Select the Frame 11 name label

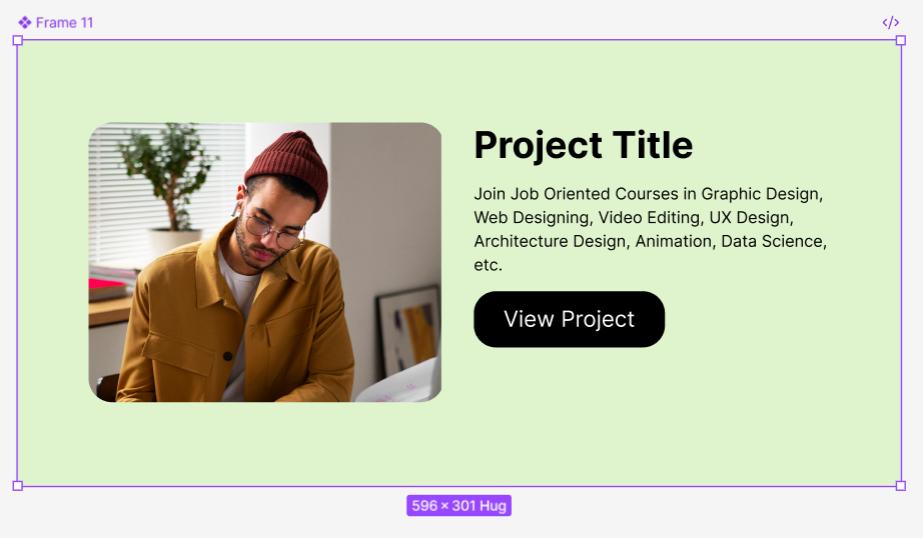65,22
